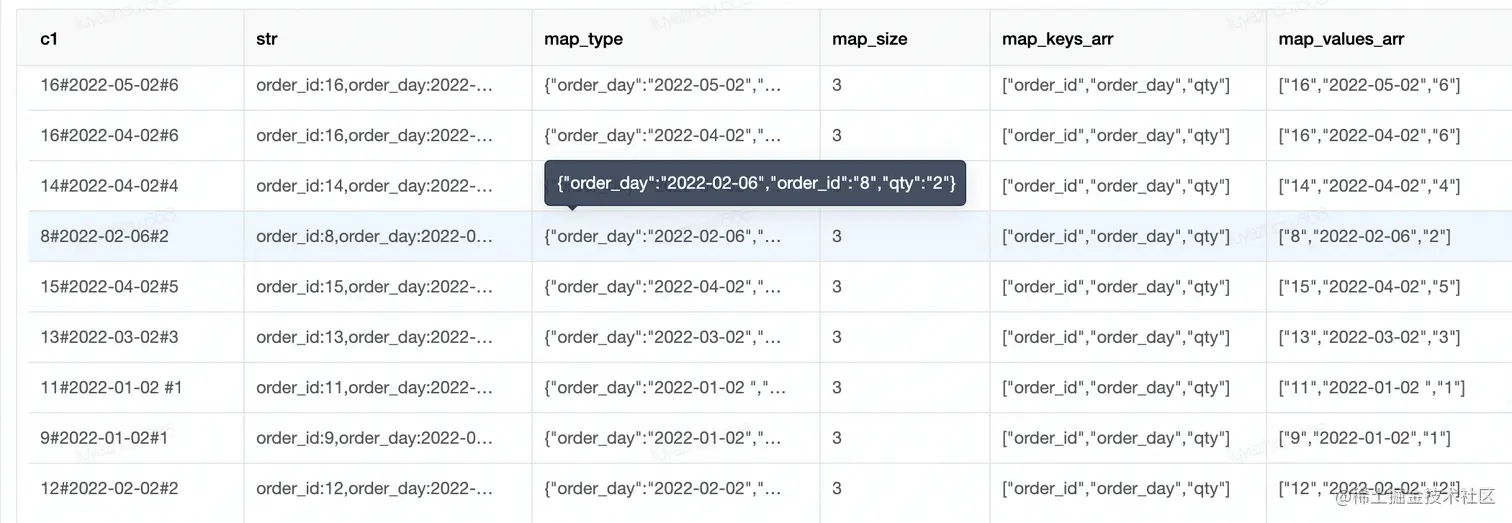This screenshot has height=523, width=1512.
Task: Click the map_size column header
Action: [x=870, y=39]
